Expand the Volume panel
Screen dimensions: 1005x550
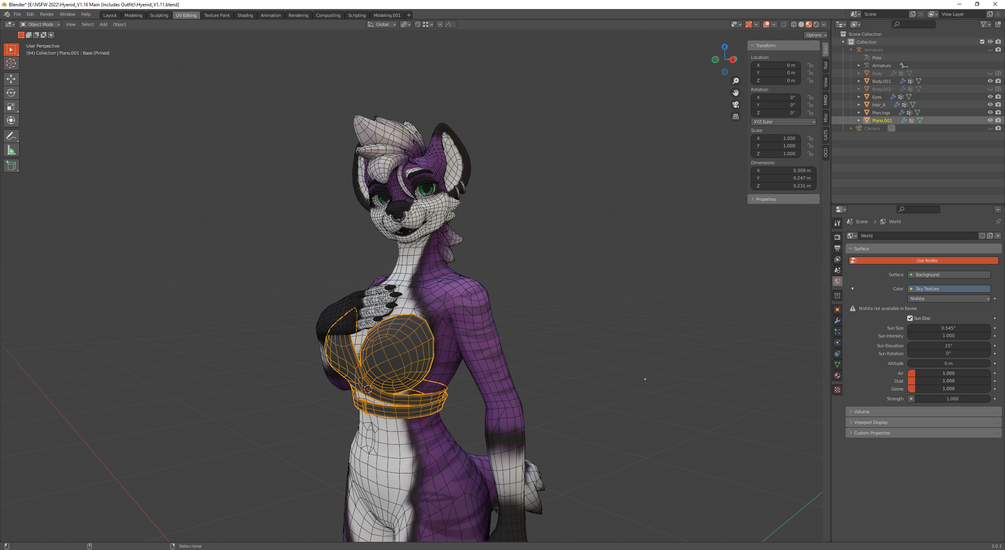coord(923,412)
